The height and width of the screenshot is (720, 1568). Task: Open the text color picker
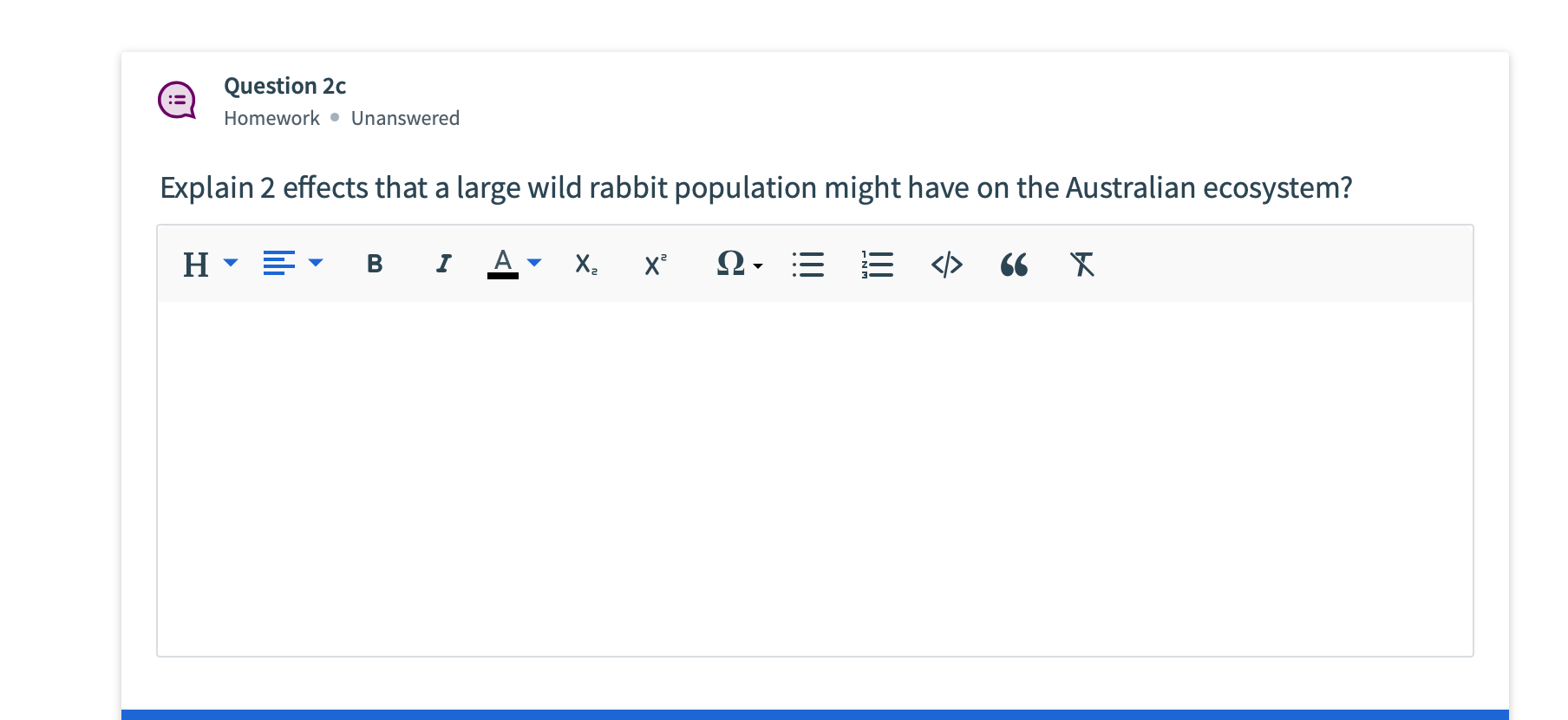point(514,264)
